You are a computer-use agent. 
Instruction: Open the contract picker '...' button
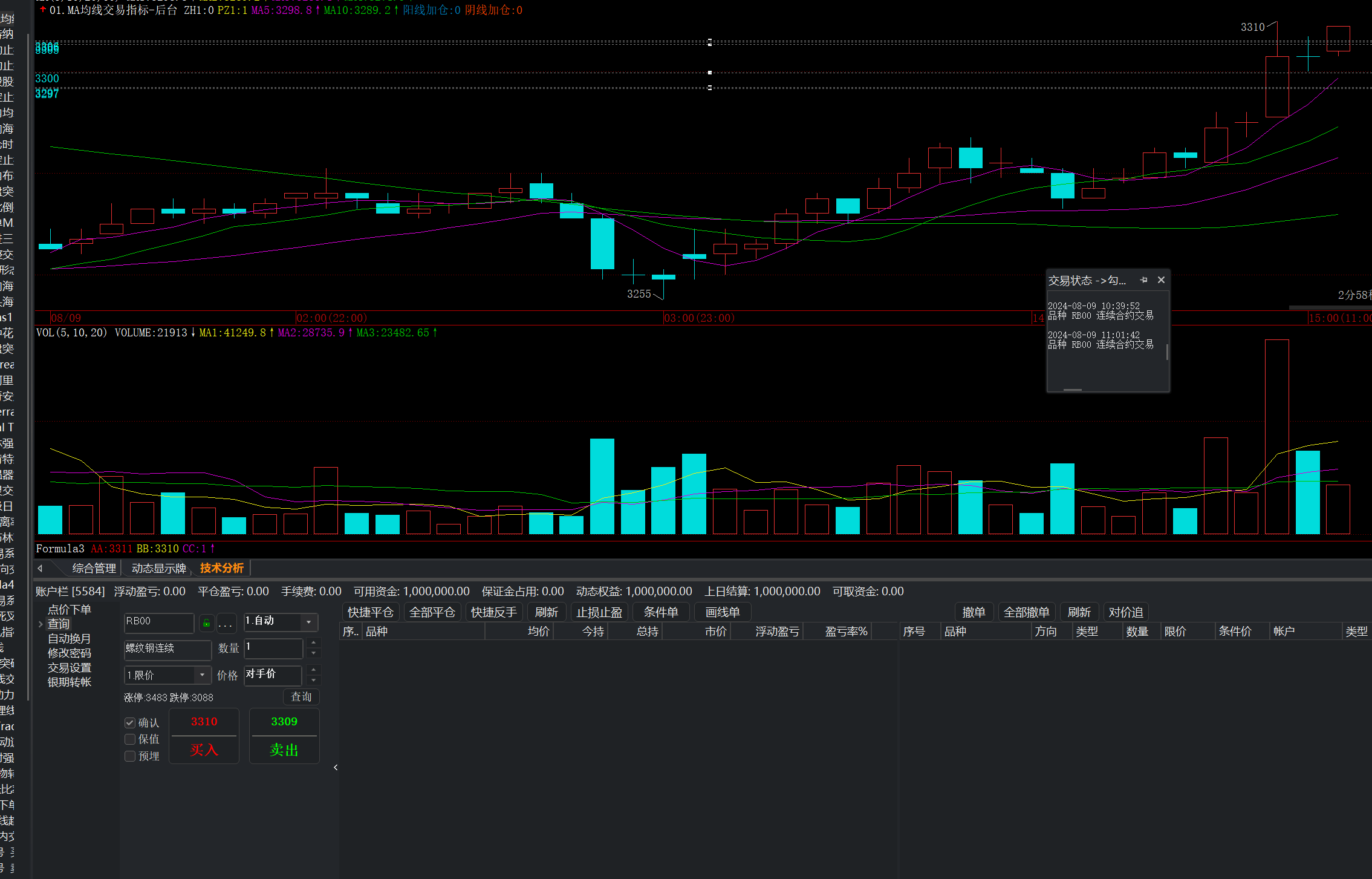226,622
